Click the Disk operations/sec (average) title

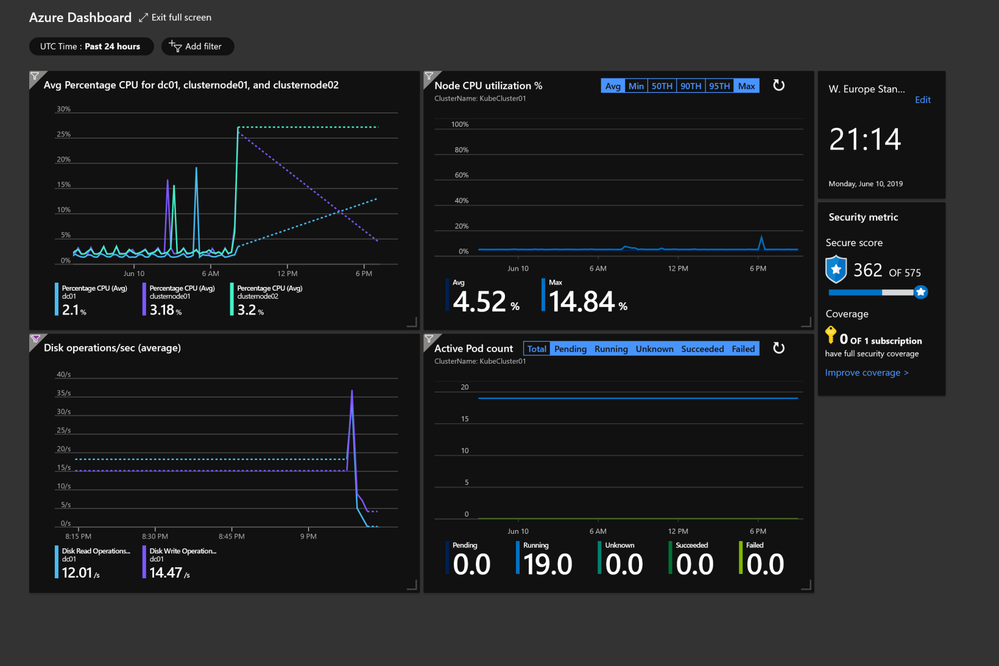pyautogui.click(x=112, y=348)
